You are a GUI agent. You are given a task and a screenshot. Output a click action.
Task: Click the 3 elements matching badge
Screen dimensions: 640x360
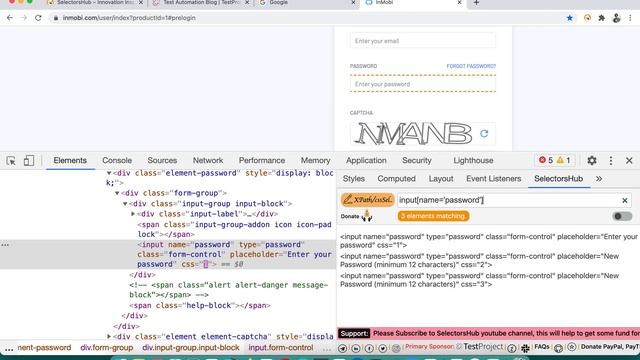(433, 216)
